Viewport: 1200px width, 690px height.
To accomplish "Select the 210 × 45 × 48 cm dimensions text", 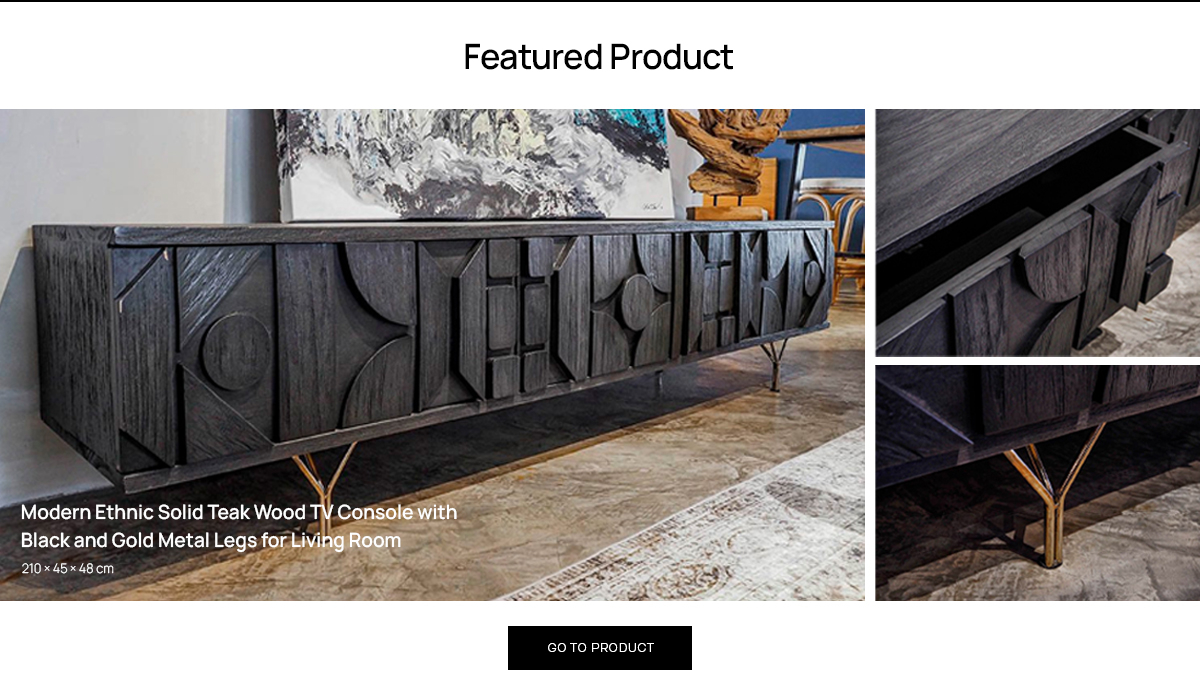I will coord(68,569).
